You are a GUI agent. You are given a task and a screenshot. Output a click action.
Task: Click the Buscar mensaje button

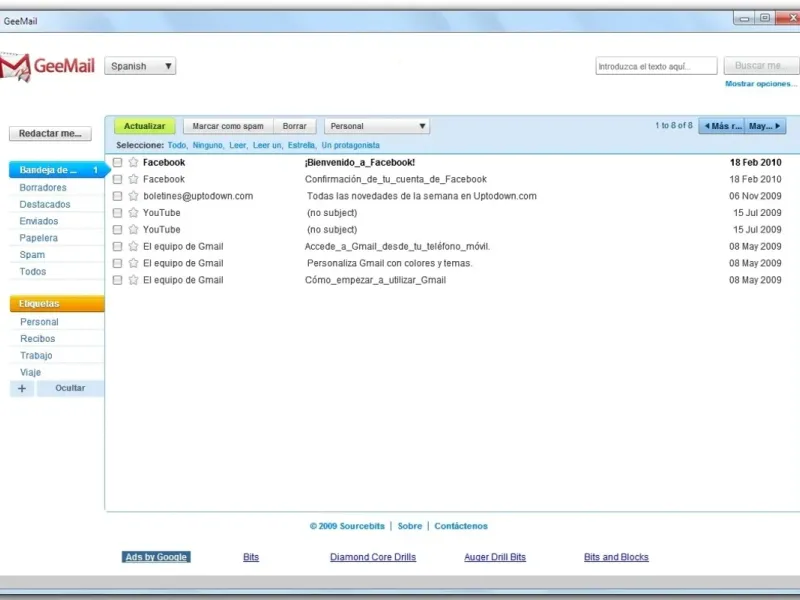click(x=762, y=66)
